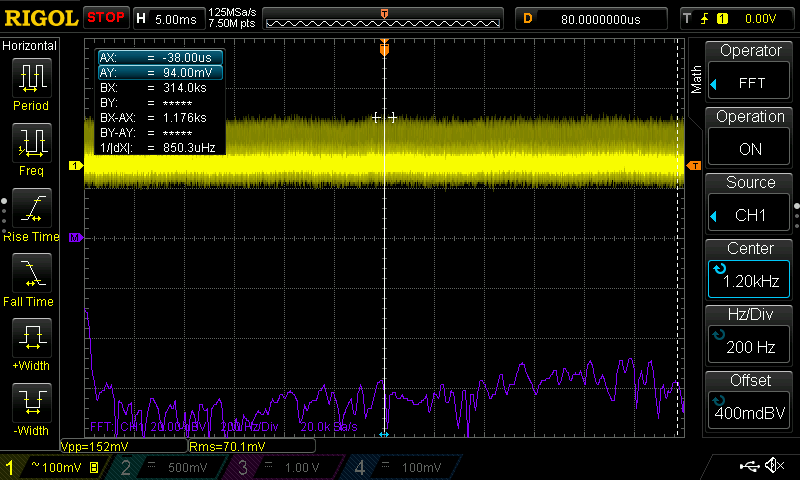
Task: Open the Horizontal measurement menu header
Action: pos(30,46)
